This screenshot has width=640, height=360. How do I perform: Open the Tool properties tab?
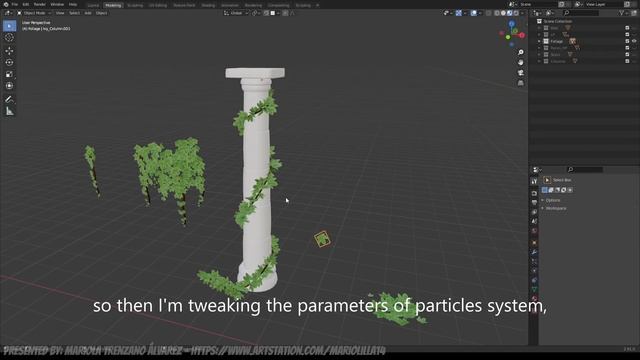534,181
